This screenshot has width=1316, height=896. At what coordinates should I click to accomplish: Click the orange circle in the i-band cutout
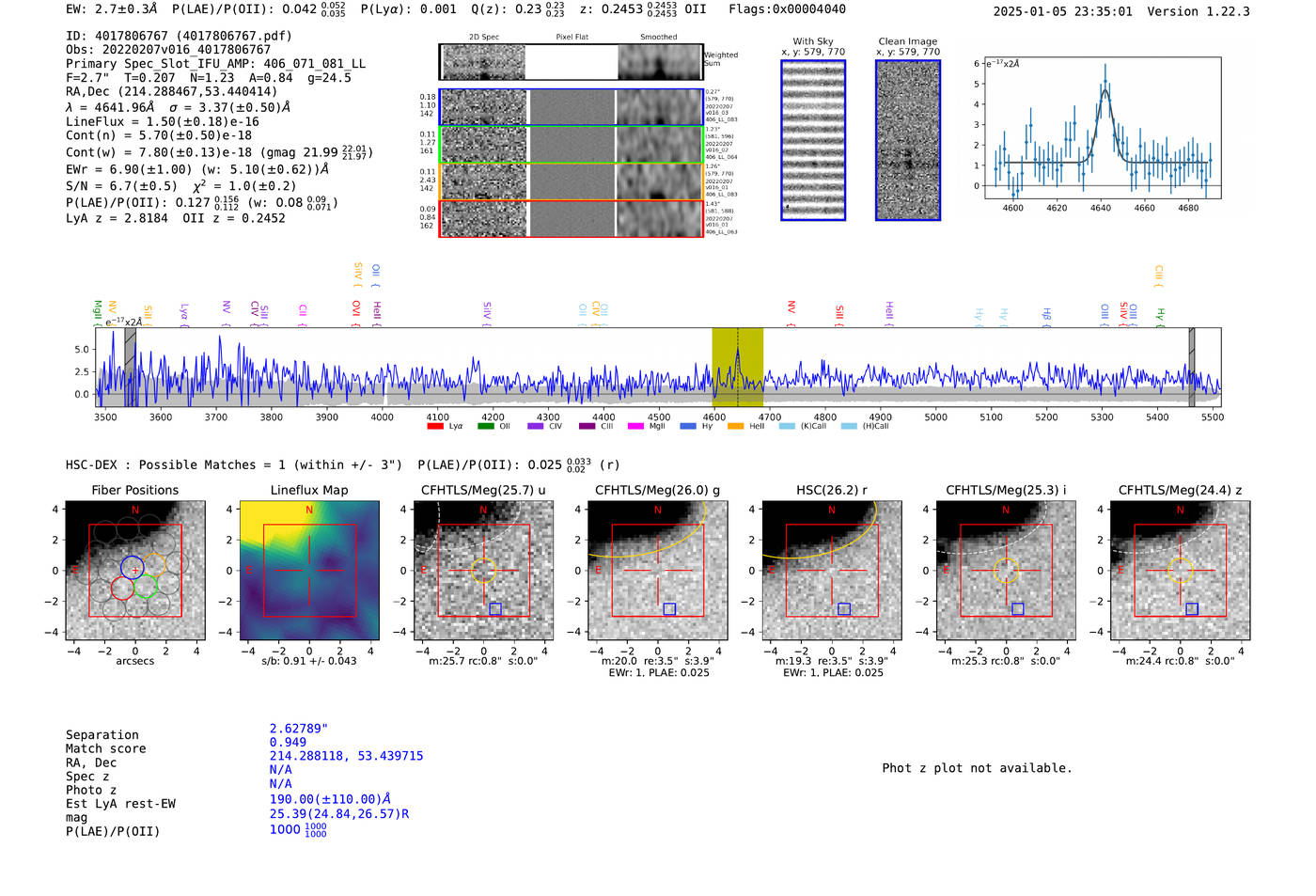pyautogui.click(x=1006, y=570)
